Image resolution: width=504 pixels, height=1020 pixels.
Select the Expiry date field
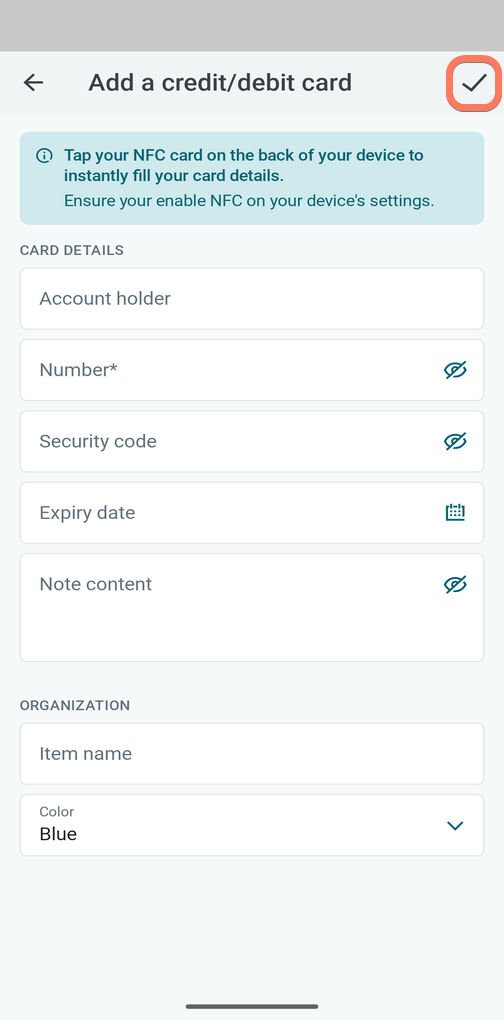click(252, 513)
